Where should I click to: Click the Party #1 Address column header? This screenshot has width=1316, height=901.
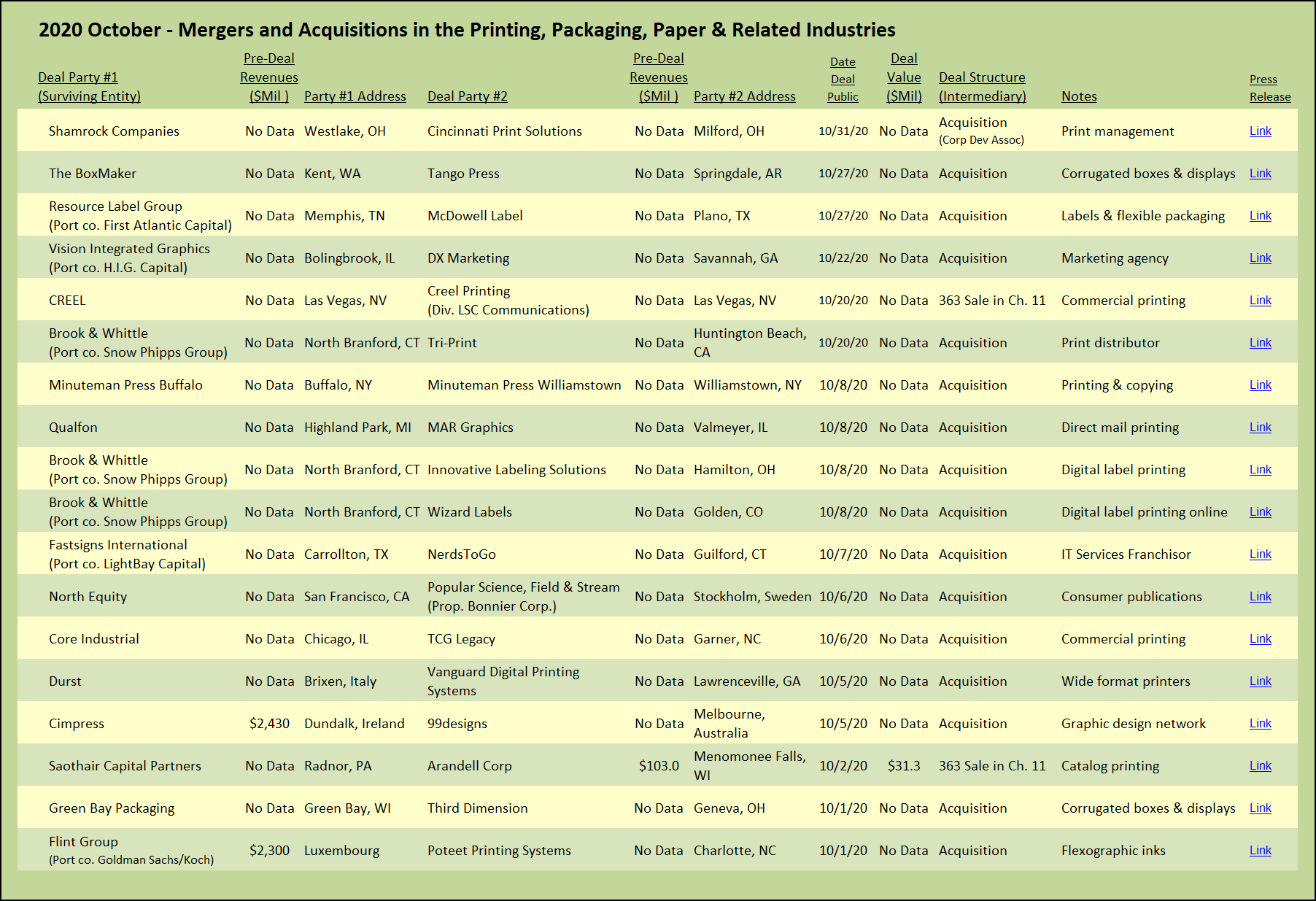[355, 96]
